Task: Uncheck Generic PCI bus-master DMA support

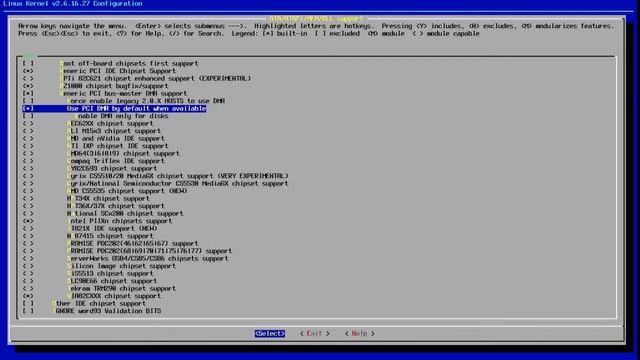Action: [104, 93]
